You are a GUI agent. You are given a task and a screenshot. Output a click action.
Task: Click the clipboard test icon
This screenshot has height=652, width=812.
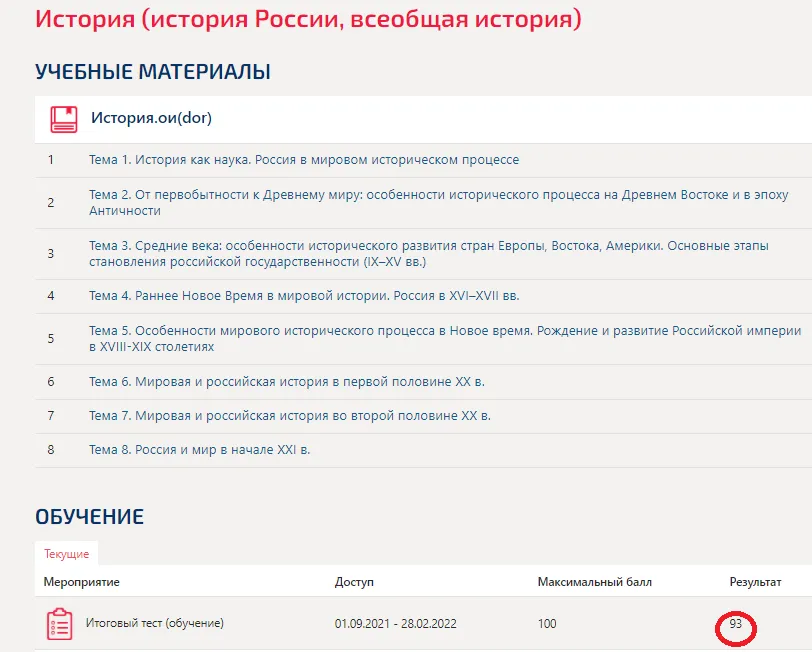click(60, 624)
